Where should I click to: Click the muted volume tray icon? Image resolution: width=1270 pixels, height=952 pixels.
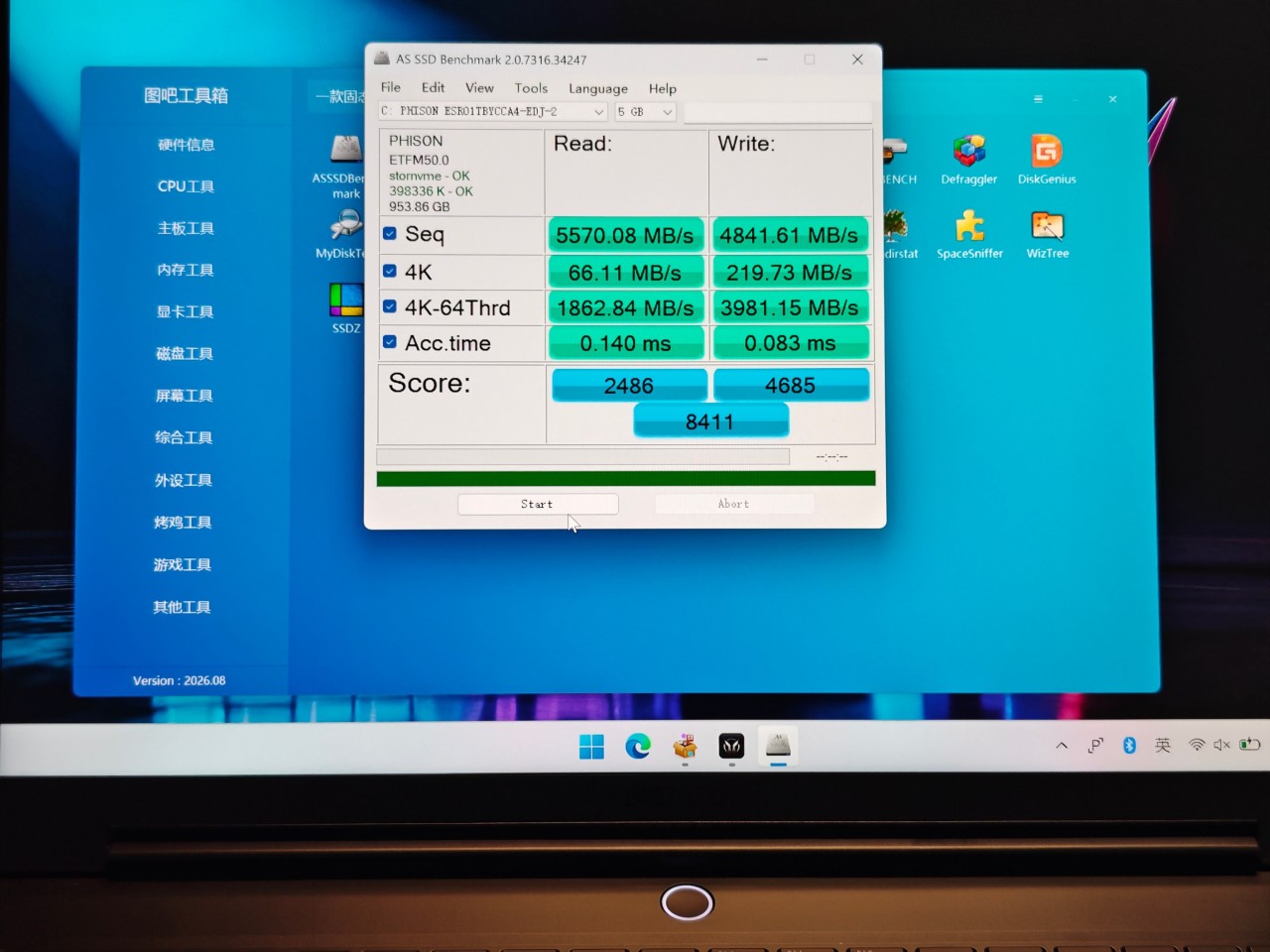click(1222, 745)
